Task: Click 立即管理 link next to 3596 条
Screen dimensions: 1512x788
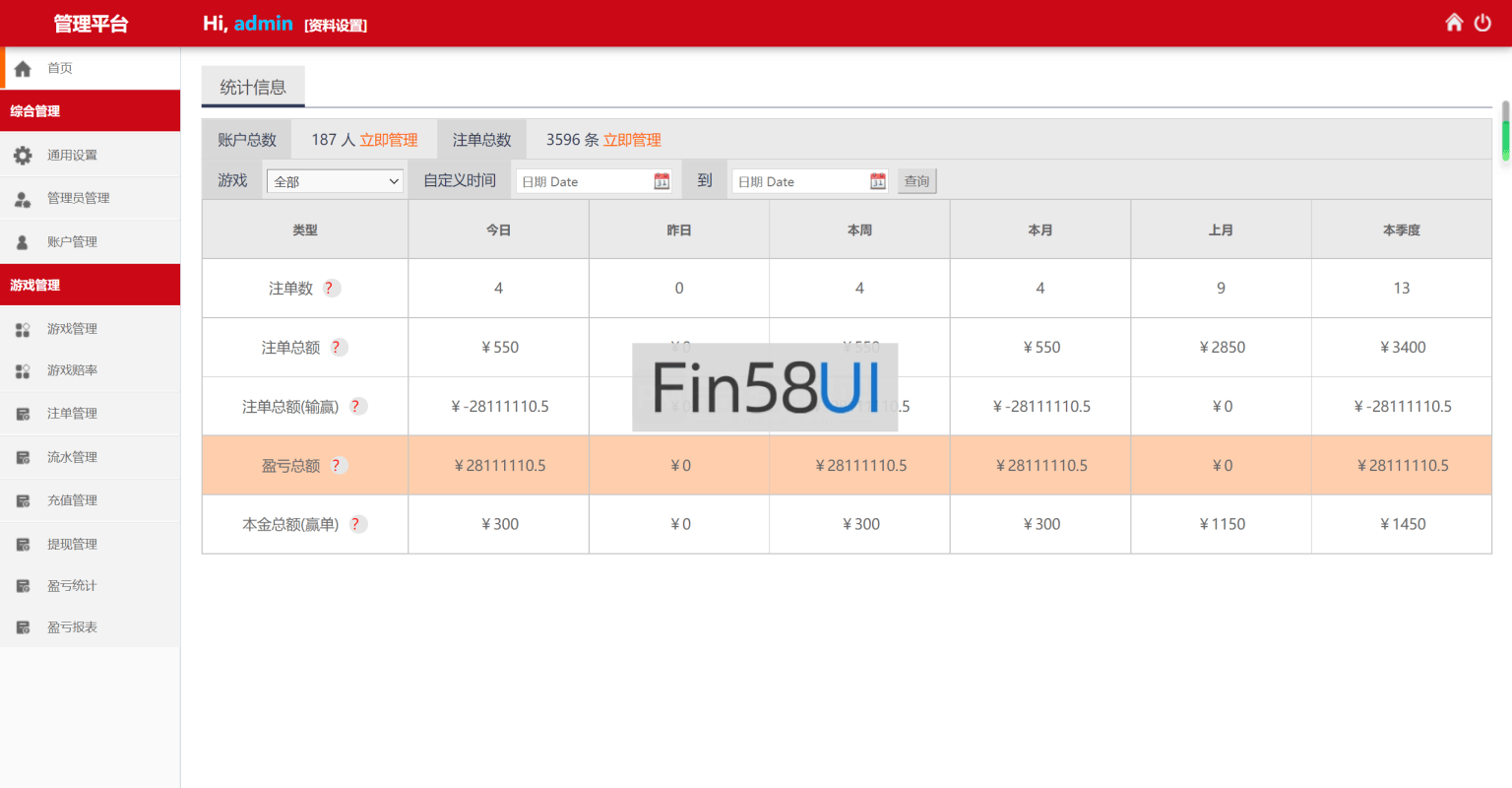Action: (632, 140)
